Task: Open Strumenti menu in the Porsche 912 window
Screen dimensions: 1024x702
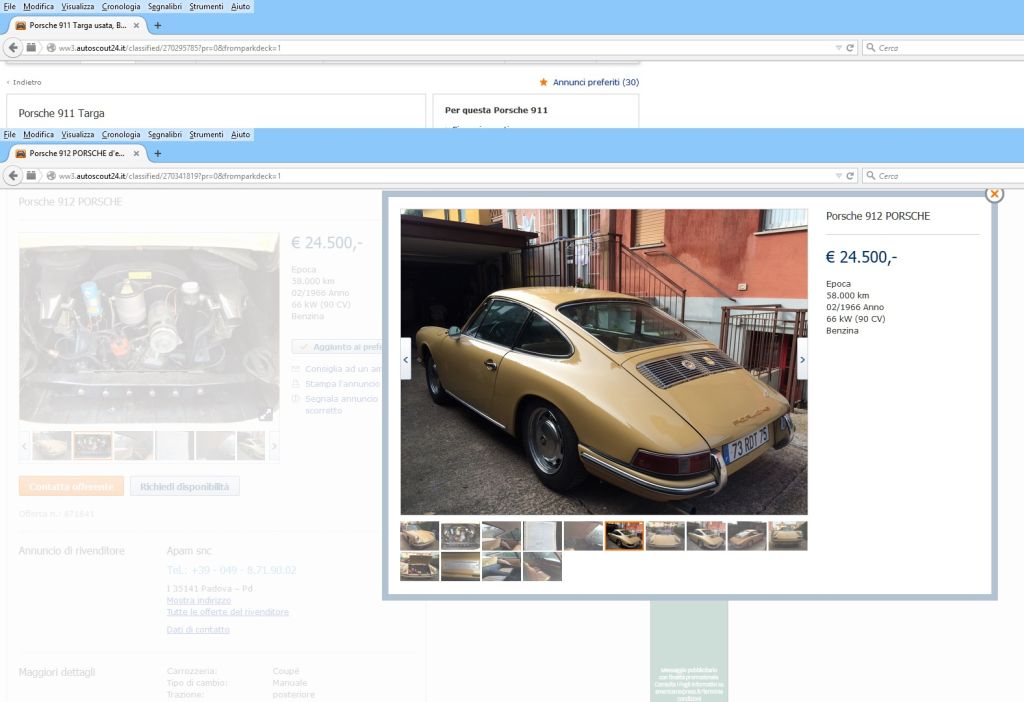Action: [x=206, y=135]
